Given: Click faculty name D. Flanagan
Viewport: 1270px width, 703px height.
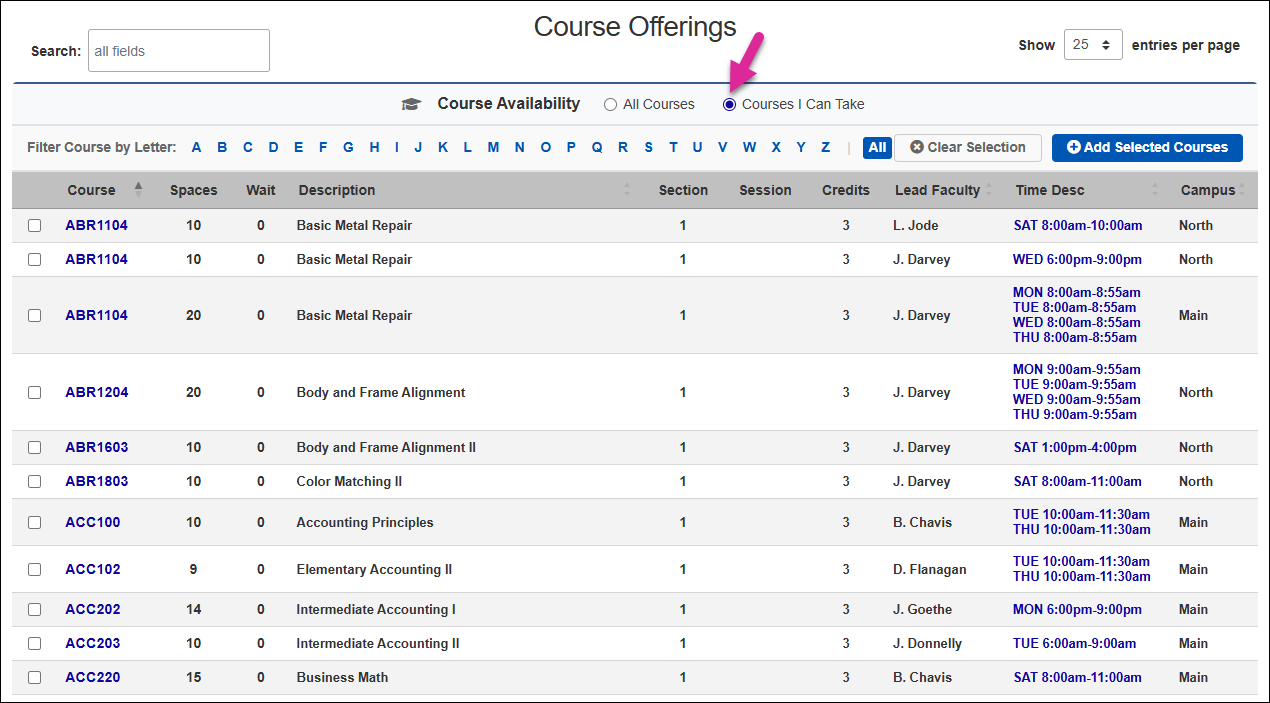Looking at the screenshot, I should (x=930, y=569).
